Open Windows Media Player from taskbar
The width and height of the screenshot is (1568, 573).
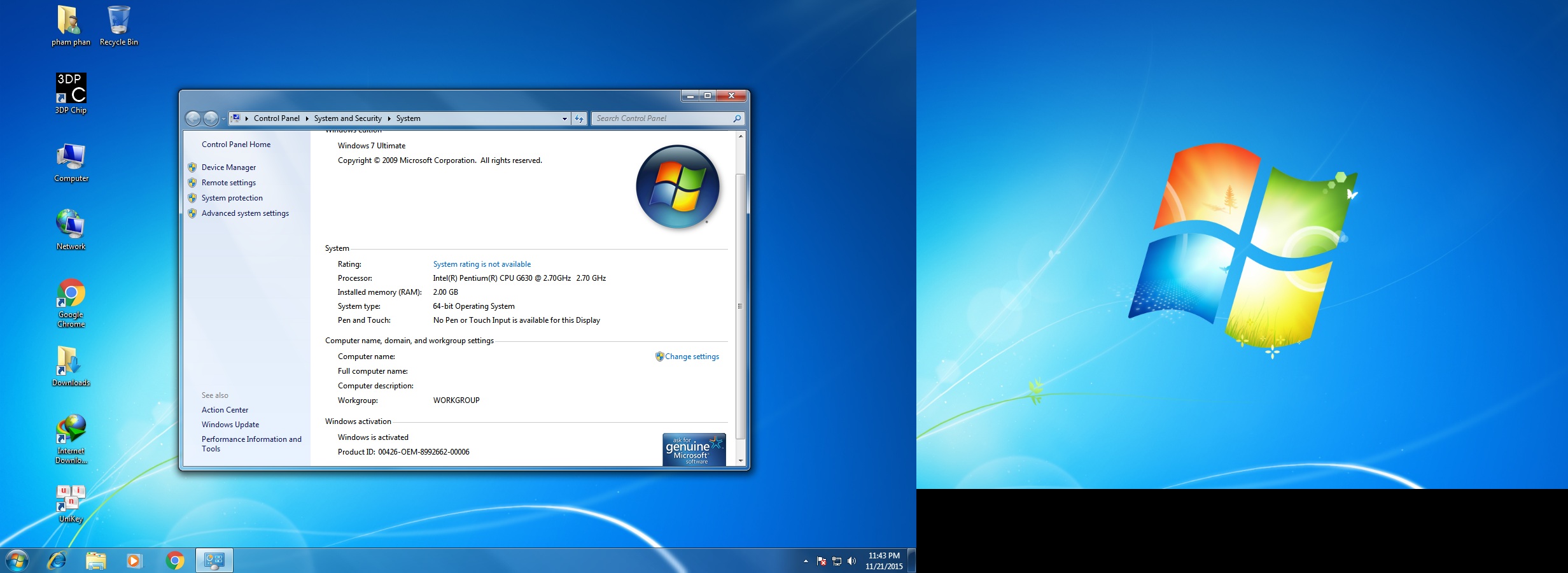(134, 560)
